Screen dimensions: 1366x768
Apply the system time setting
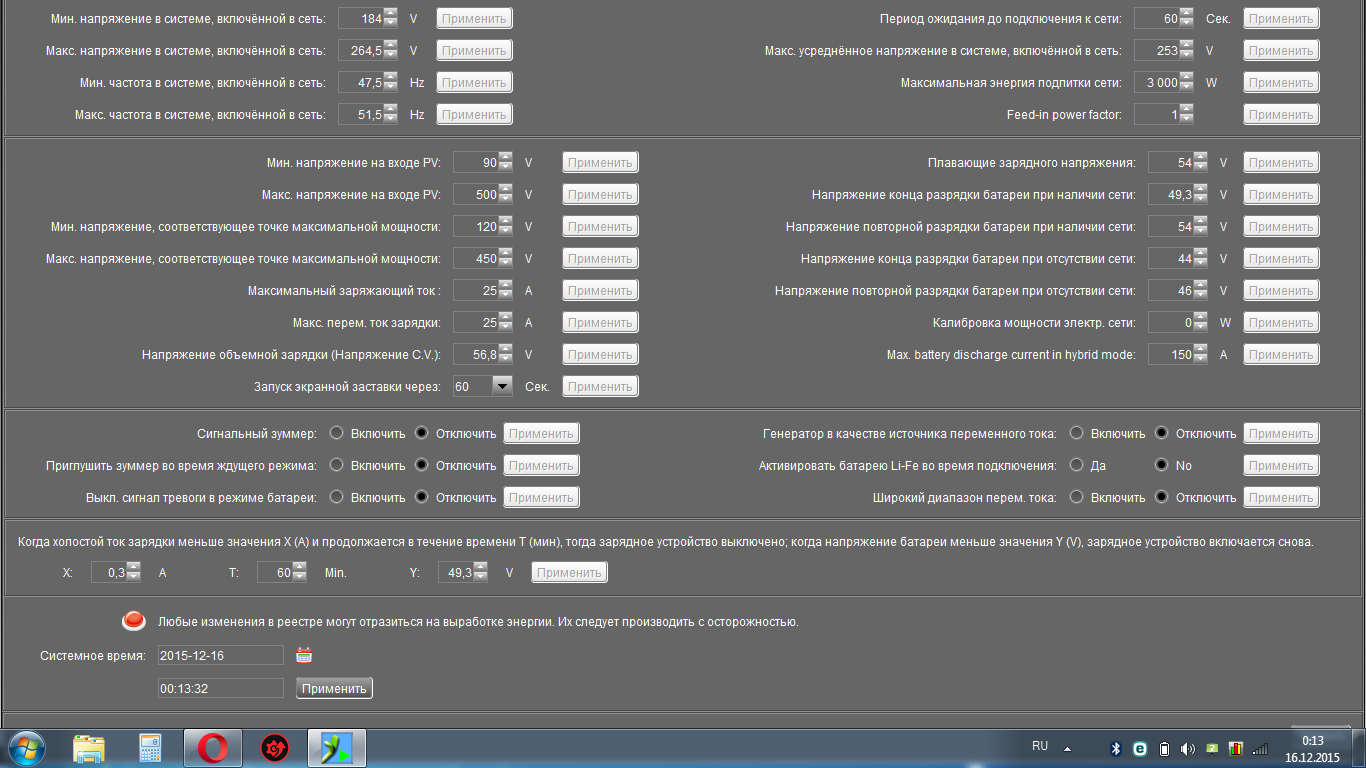(x=334, y=688)
